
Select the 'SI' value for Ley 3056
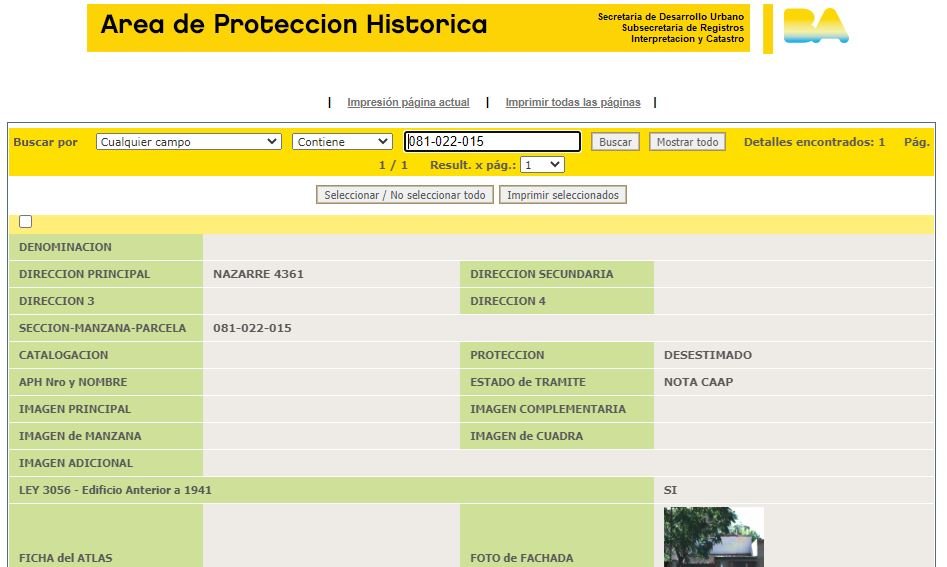pos(670,490)
